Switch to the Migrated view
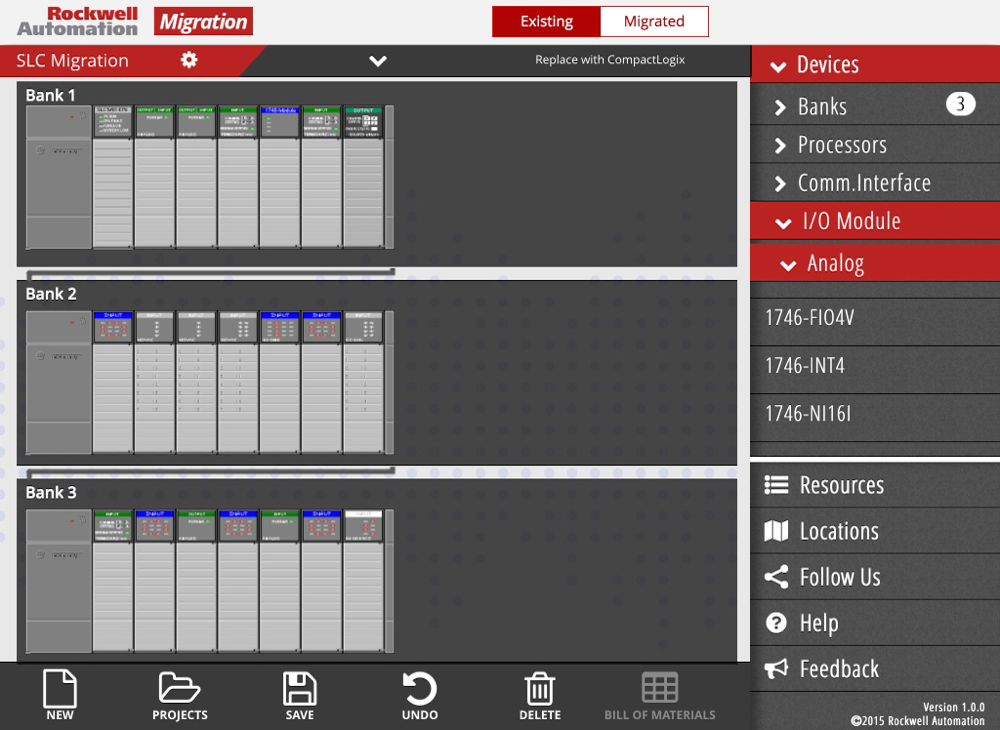 [x=654, y=21]
